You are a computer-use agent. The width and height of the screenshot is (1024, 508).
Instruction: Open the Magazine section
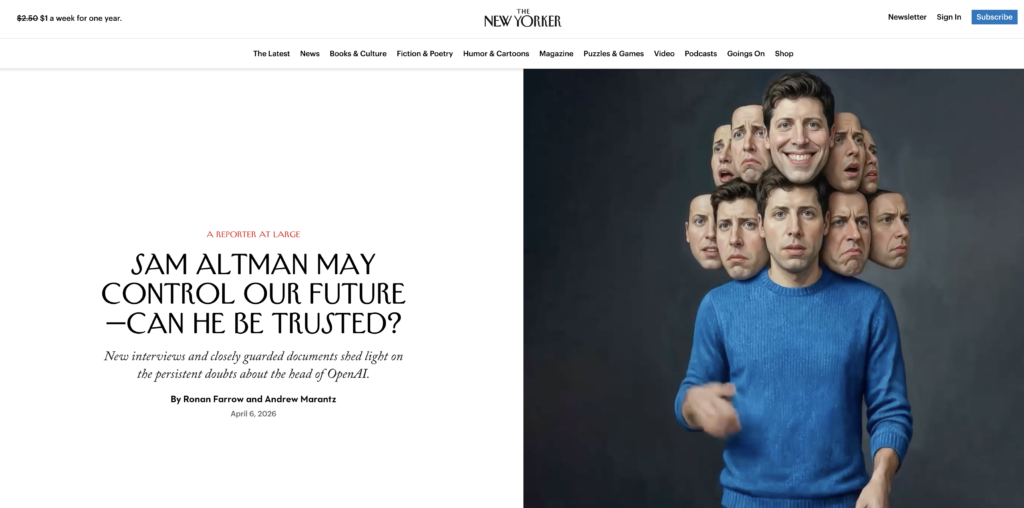coord(556,54)
